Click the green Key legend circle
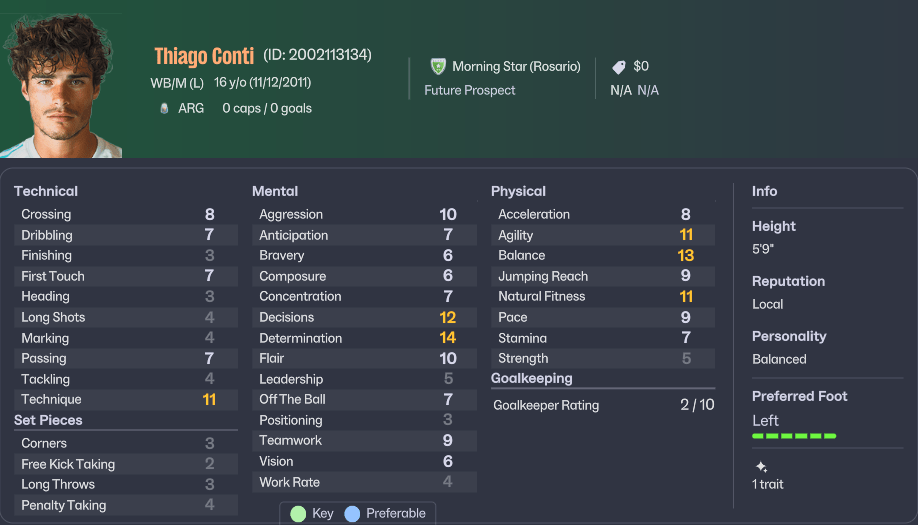The width and height of the screenshot is (918, 525). [298, 513]
